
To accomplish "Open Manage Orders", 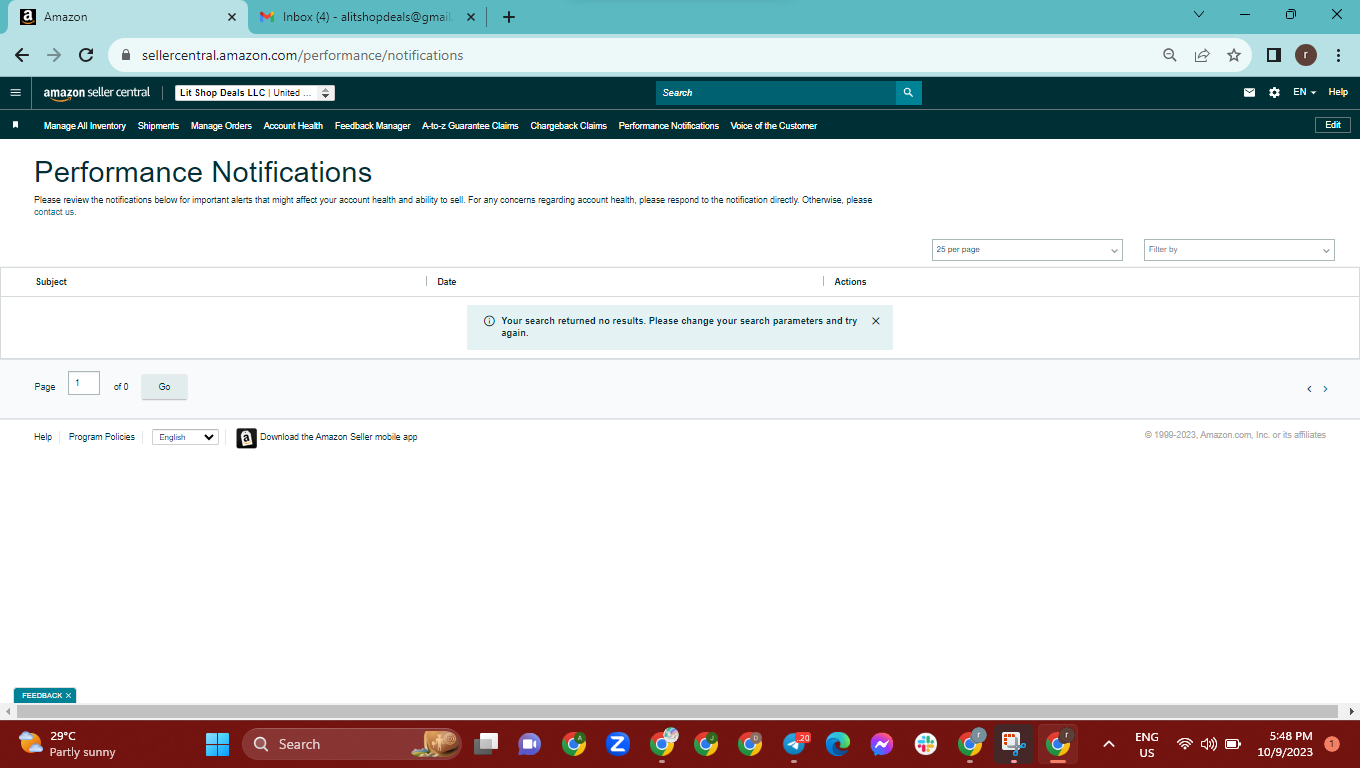I will coord(221,126).
